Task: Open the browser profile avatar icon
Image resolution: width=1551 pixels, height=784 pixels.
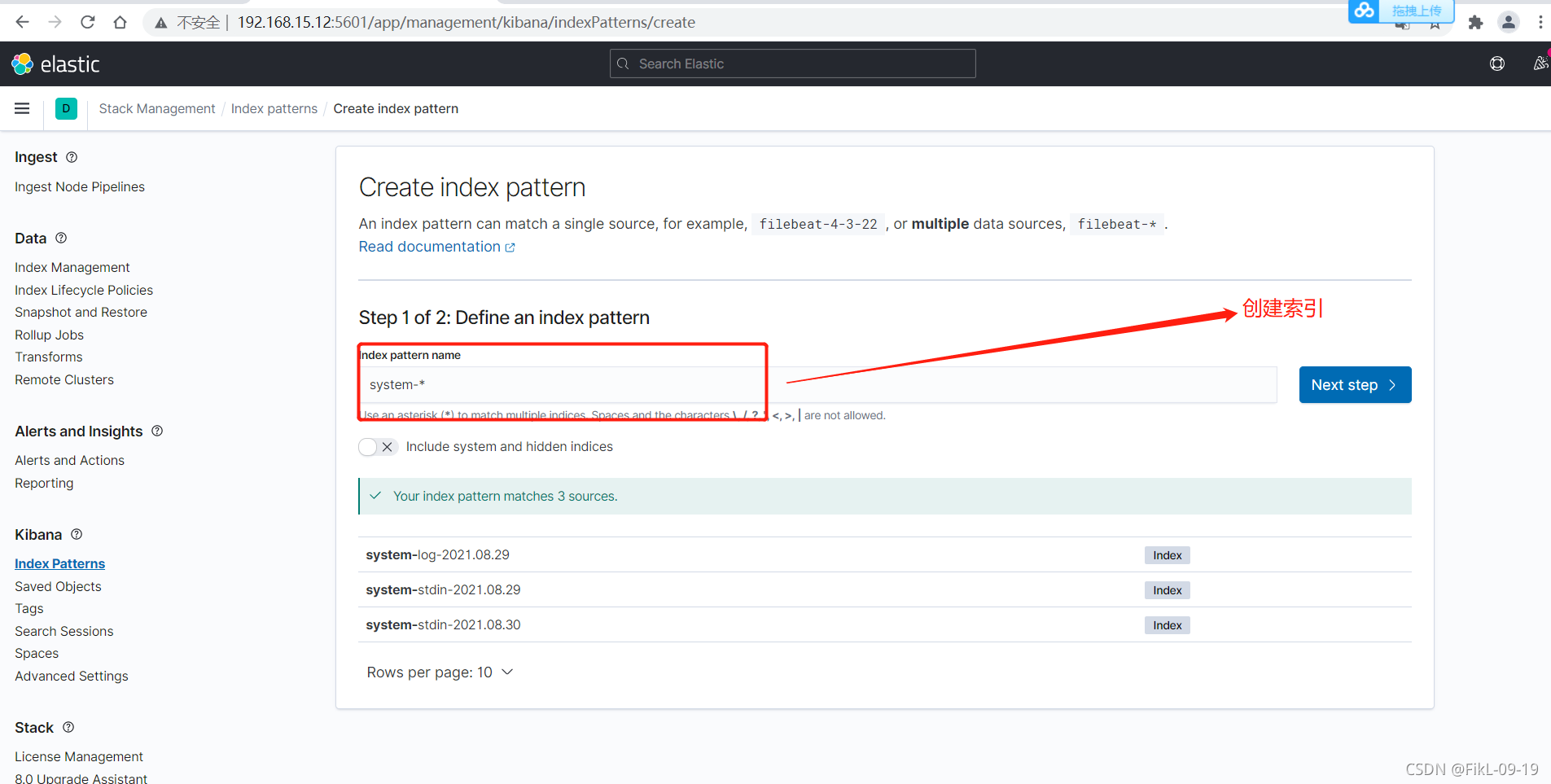Action: tap(1509, 23)
